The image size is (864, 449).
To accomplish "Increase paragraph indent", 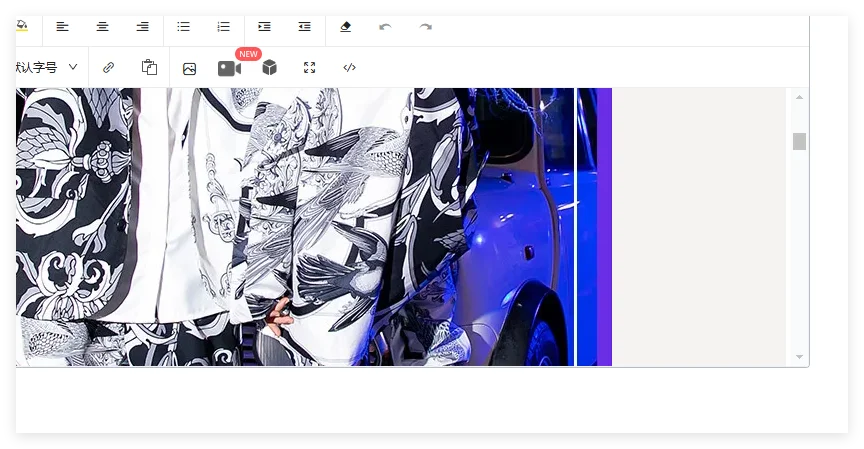I will coord(264,26).
